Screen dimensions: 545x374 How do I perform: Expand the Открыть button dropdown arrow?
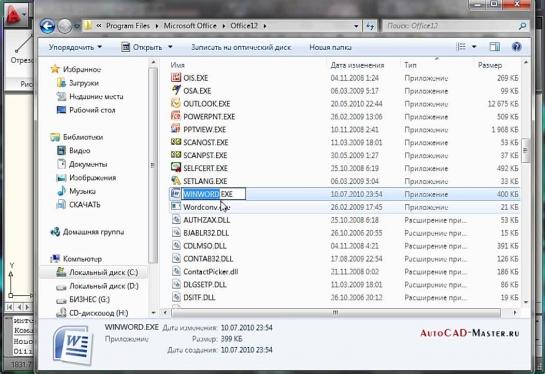170,47
